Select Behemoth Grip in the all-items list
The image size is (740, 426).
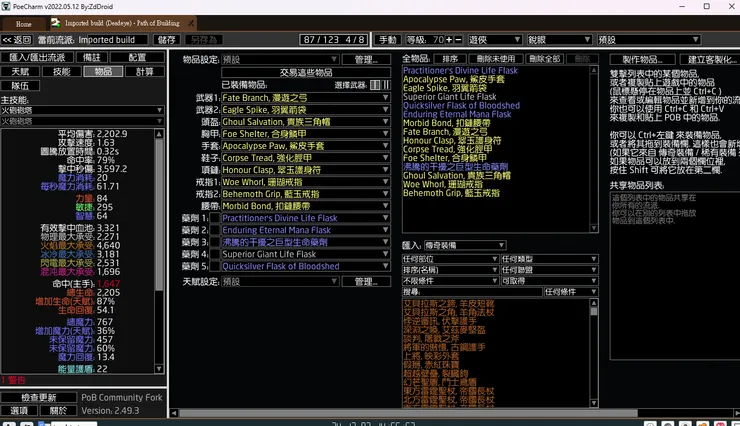[451, 193]
